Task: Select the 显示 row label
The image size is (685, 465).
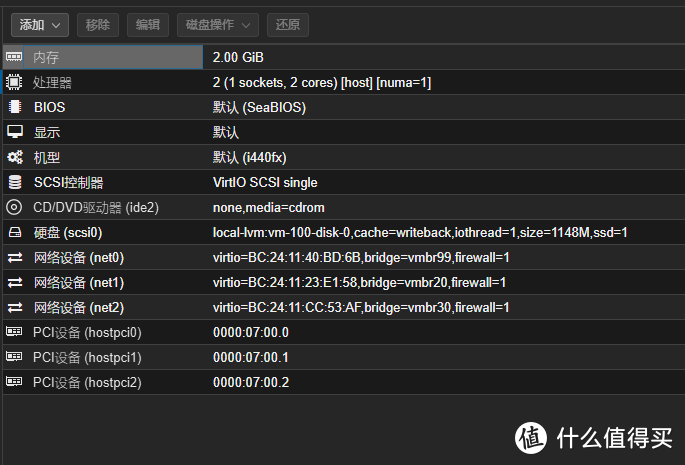Action: (x=47, y=132)
